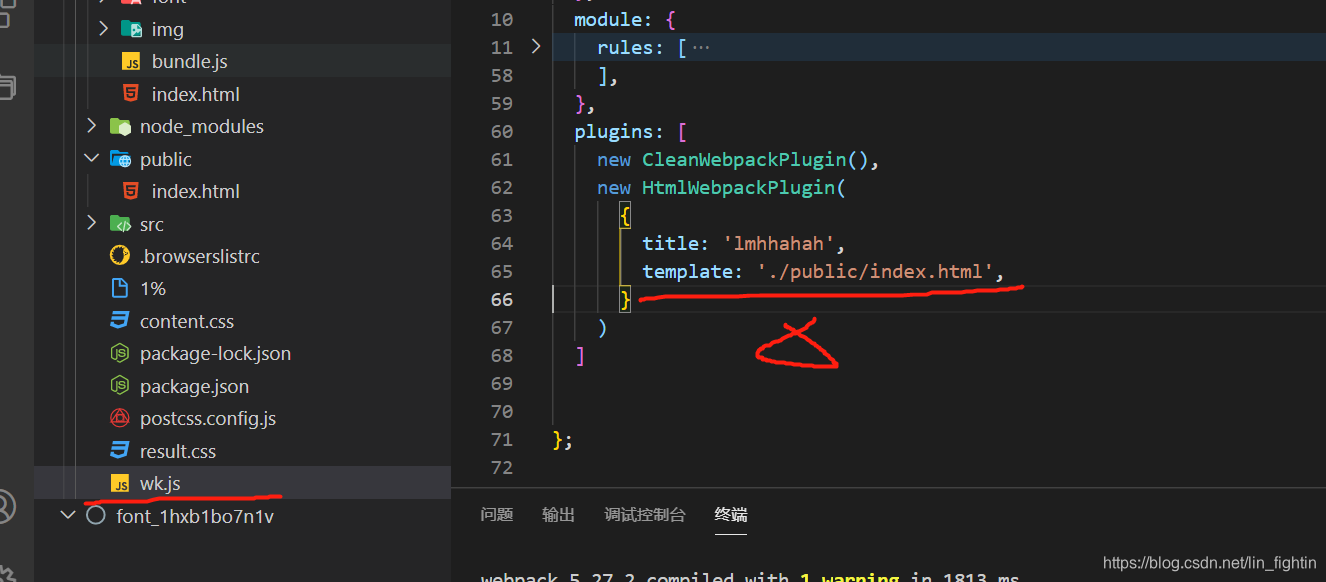The height and width of the screenshot is (582, 1326).
Task: Click the public folder globe icon
Action: pyautogui.click(x=120, y=159)
